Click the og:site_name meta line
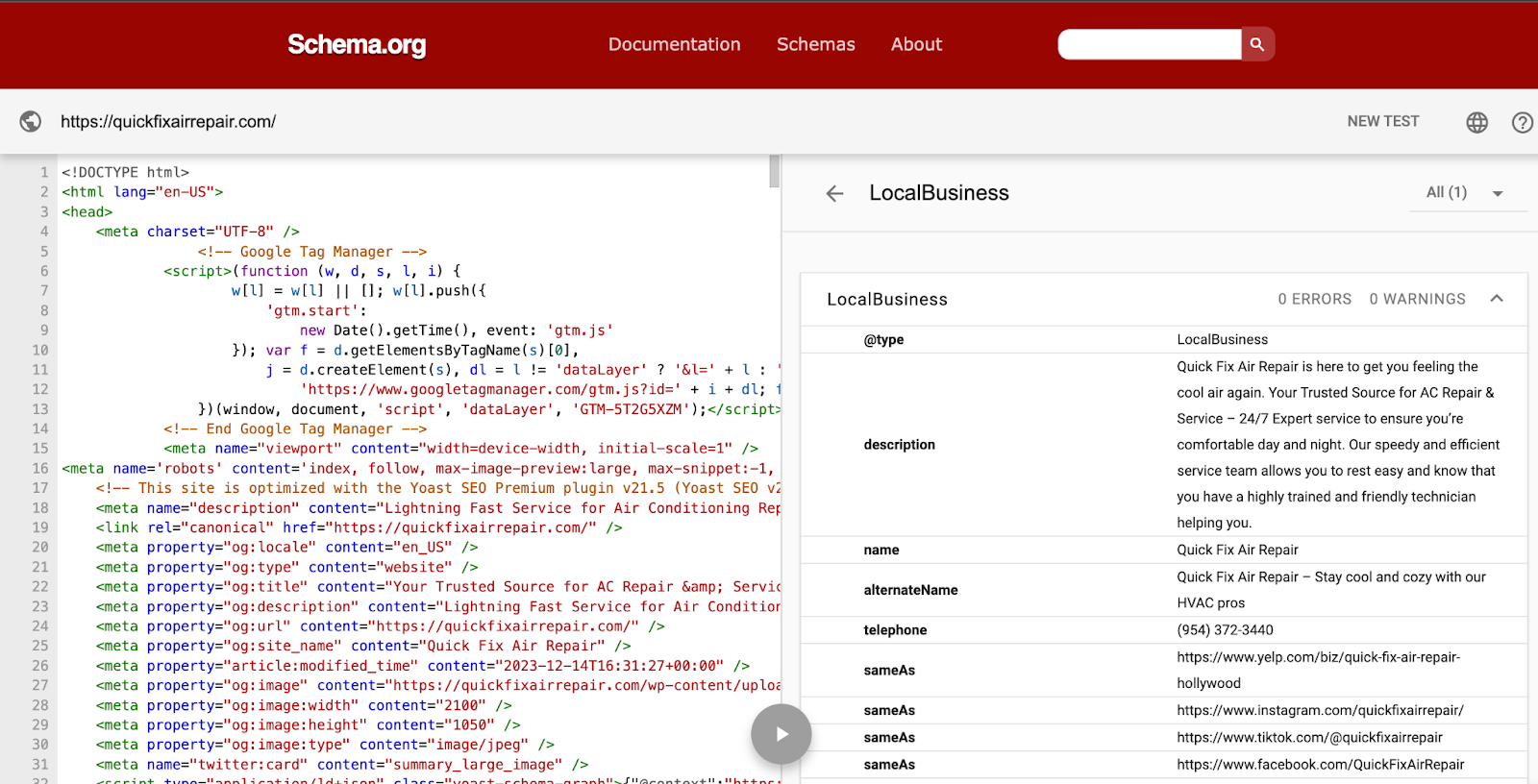This screenshot has height=784, width=1538. [363, 646]
